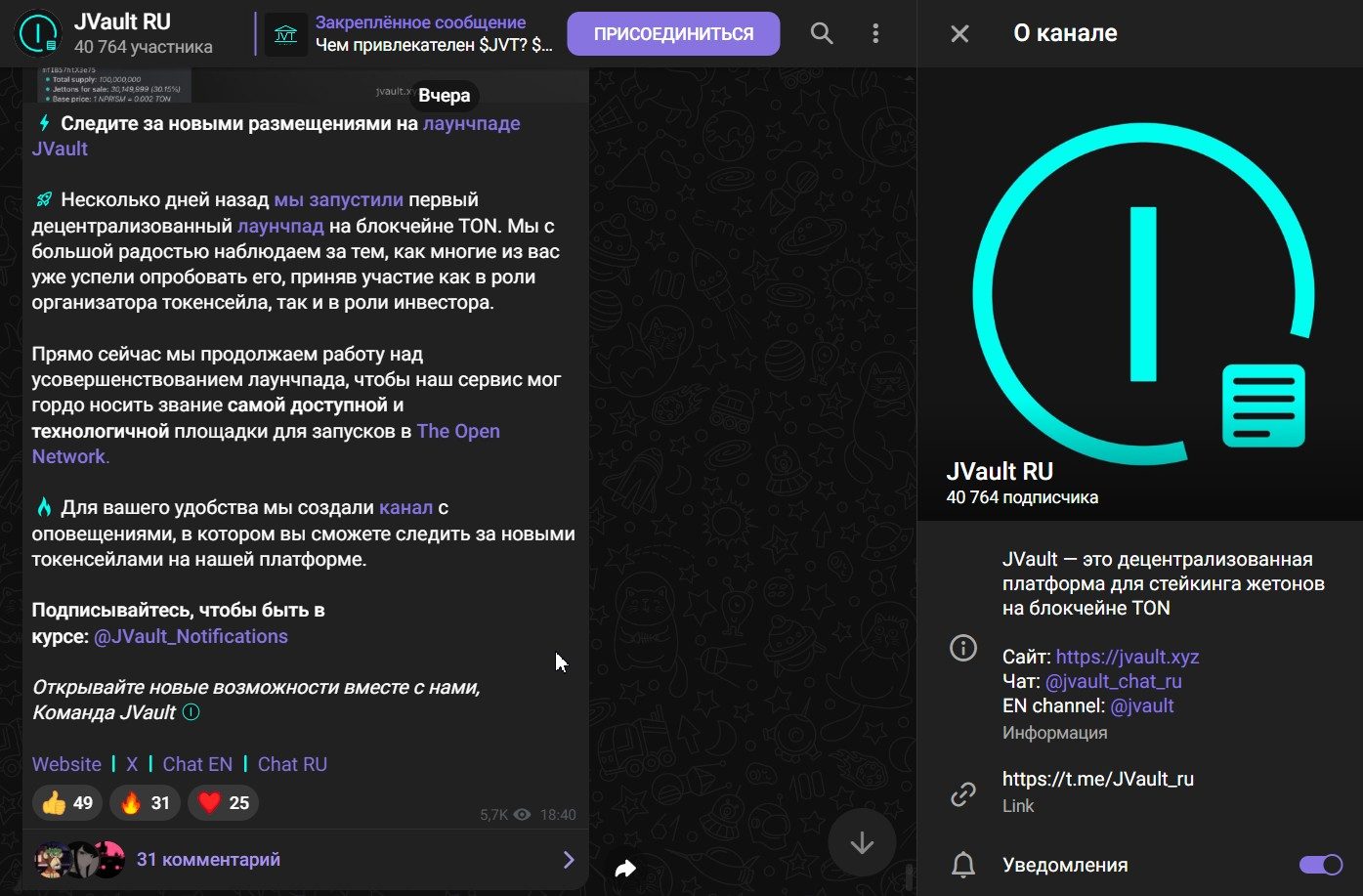The height and width of the screenshot is (896, 1363).
Task: Click the 5,7K views eye icon
Action: [x=523, y=815]
